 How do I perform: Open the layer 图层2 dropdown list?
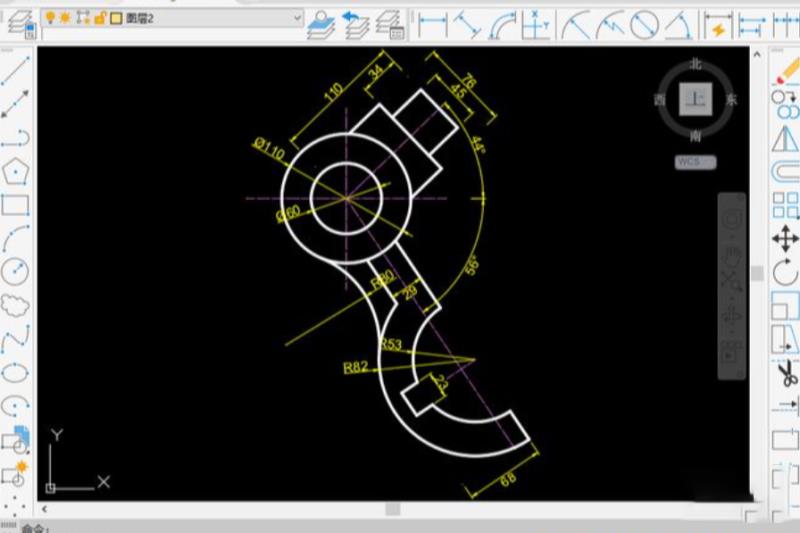tap(297, 18)
